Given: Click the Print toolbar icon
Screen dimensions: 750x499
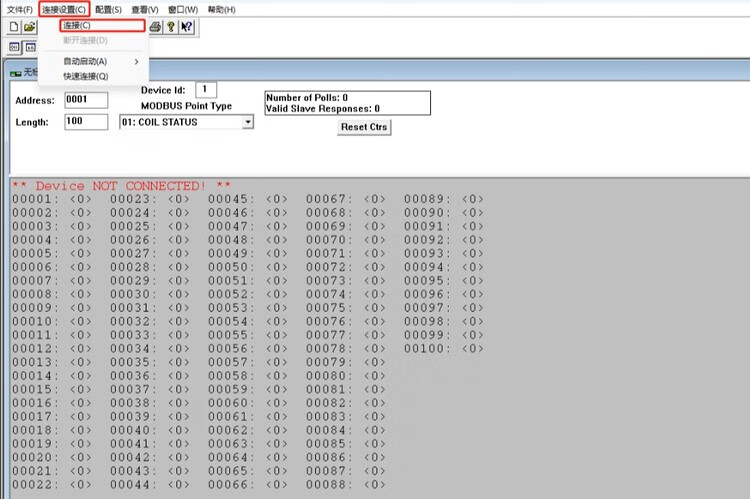Looking at the screenshot, I should point(156,27).
